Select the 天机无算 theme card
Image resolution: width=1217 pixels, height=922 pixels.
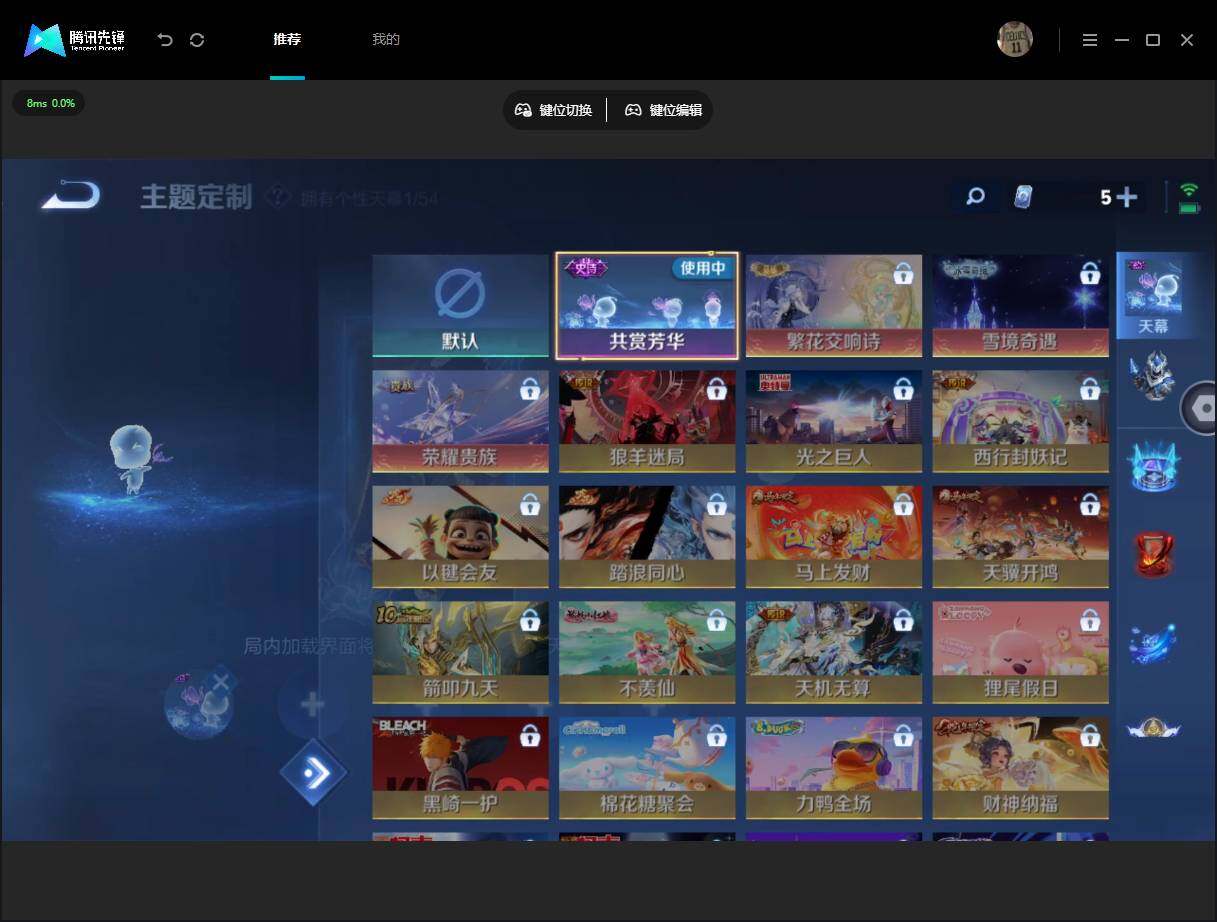coord(834,653)
